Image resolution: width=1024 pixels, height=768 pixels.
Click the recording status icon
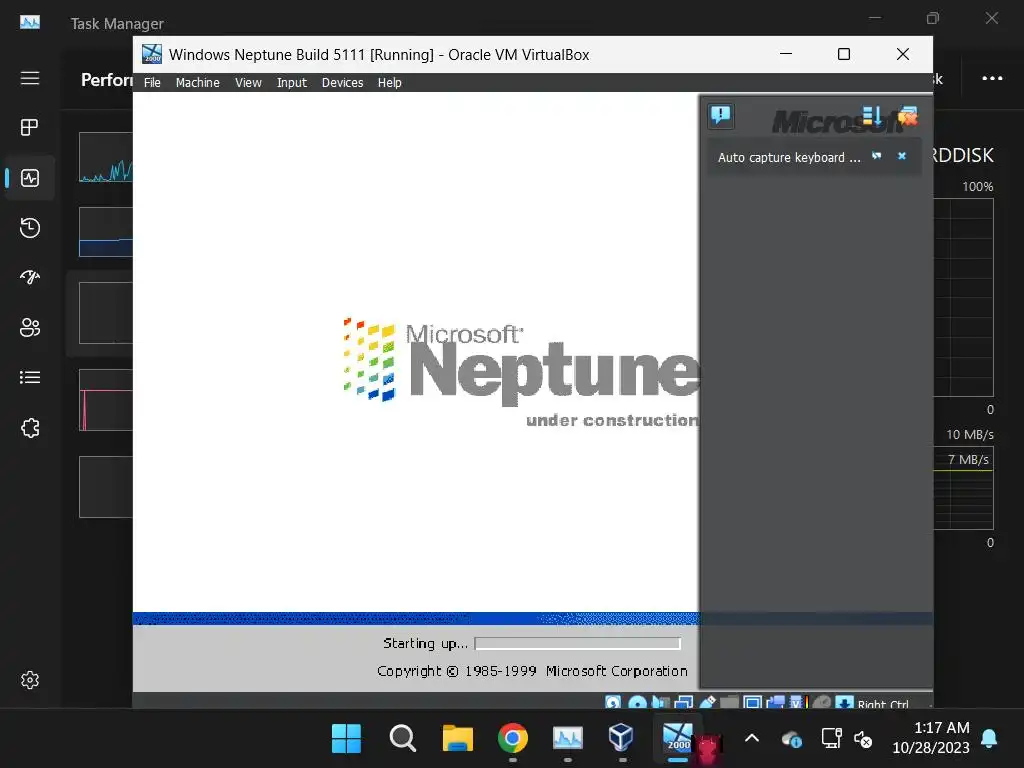coord(775,703)
